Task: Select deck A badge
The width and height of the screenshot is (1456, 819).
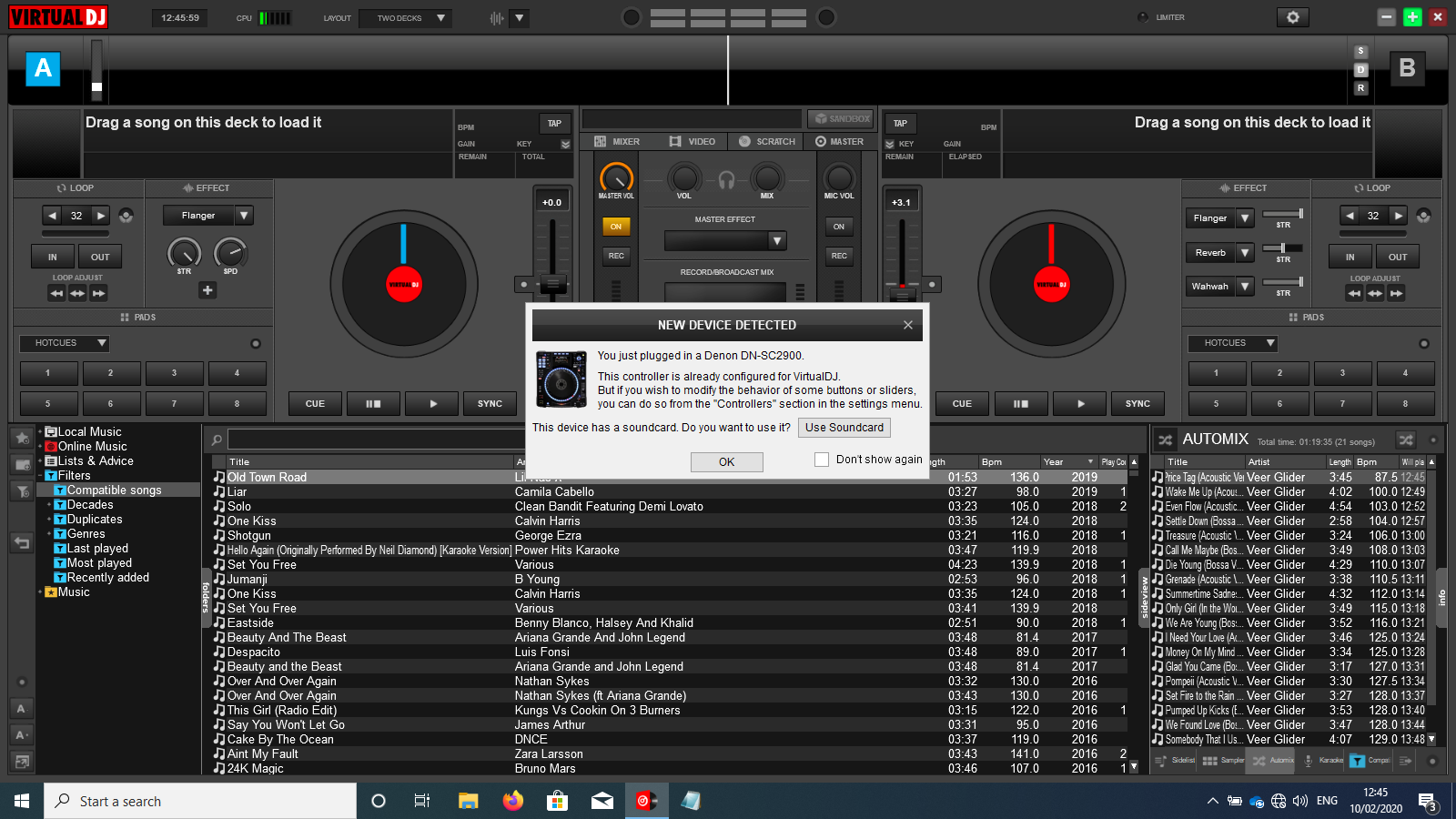Action: 43,68
